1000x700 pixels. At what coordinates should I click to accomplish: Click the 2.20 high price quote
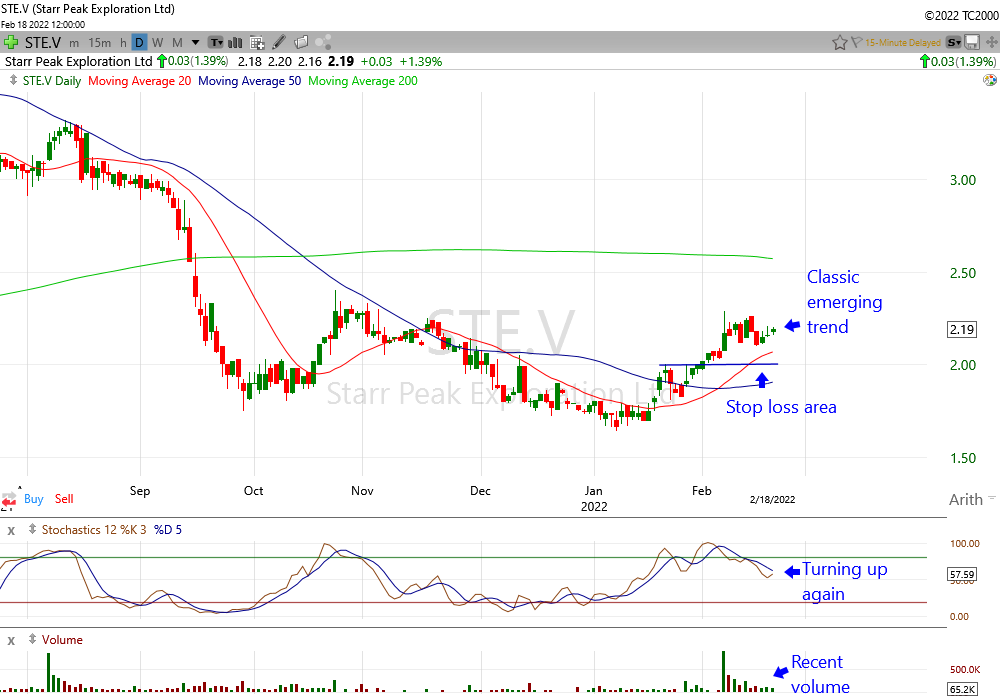tap(279, 61)
